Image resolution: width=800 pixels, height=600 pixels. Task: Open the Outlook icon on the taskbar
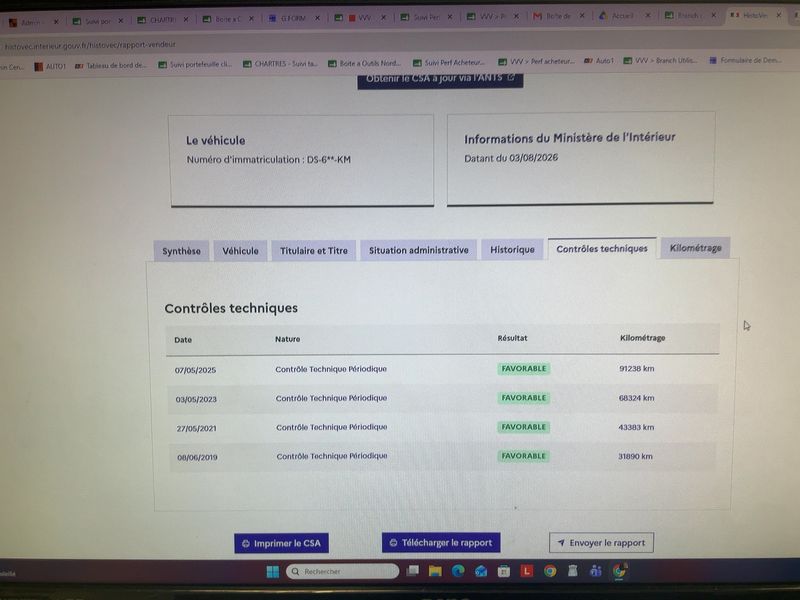[481, 571]
